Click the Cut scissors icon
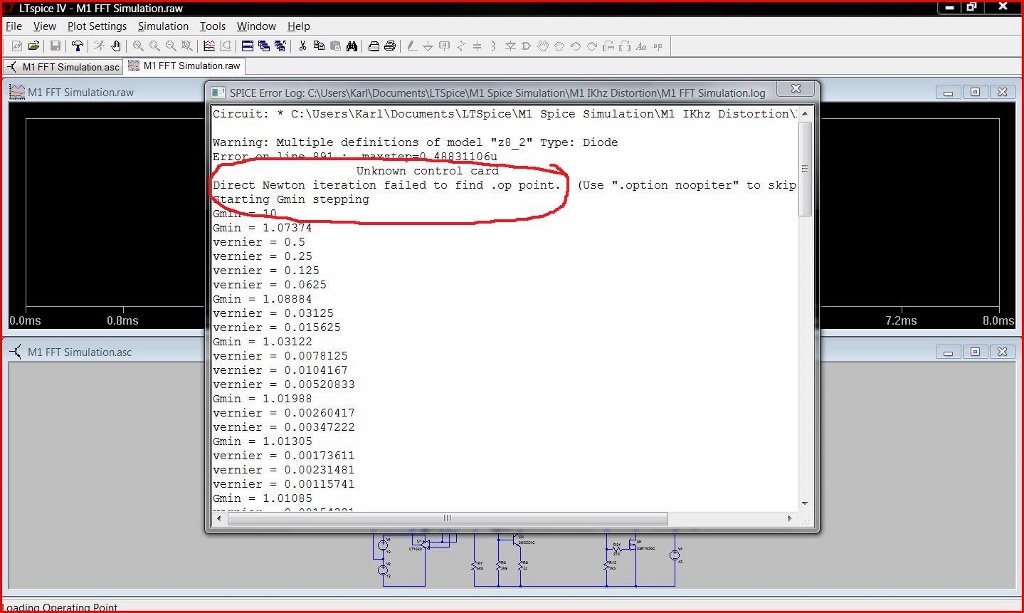Viewport: 1024px width, 613px height. [302, 46]
